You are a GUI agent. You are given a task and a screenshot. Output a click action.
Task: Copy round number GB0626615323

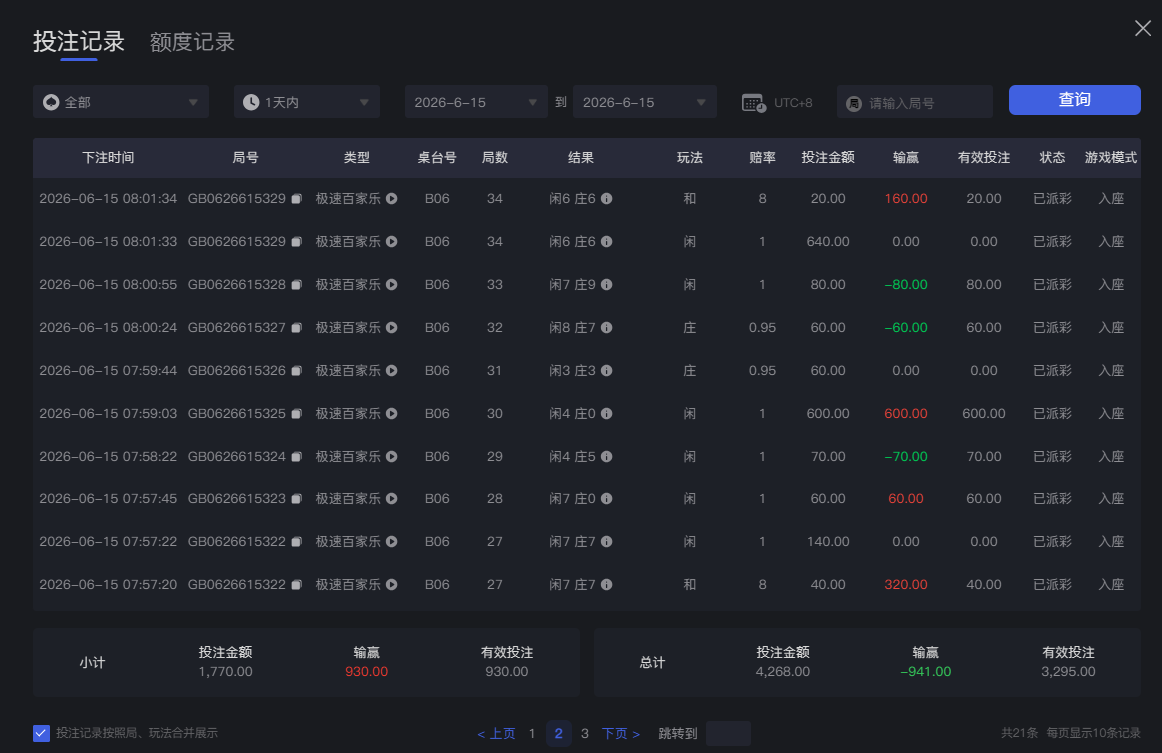(x=296, y=499)
